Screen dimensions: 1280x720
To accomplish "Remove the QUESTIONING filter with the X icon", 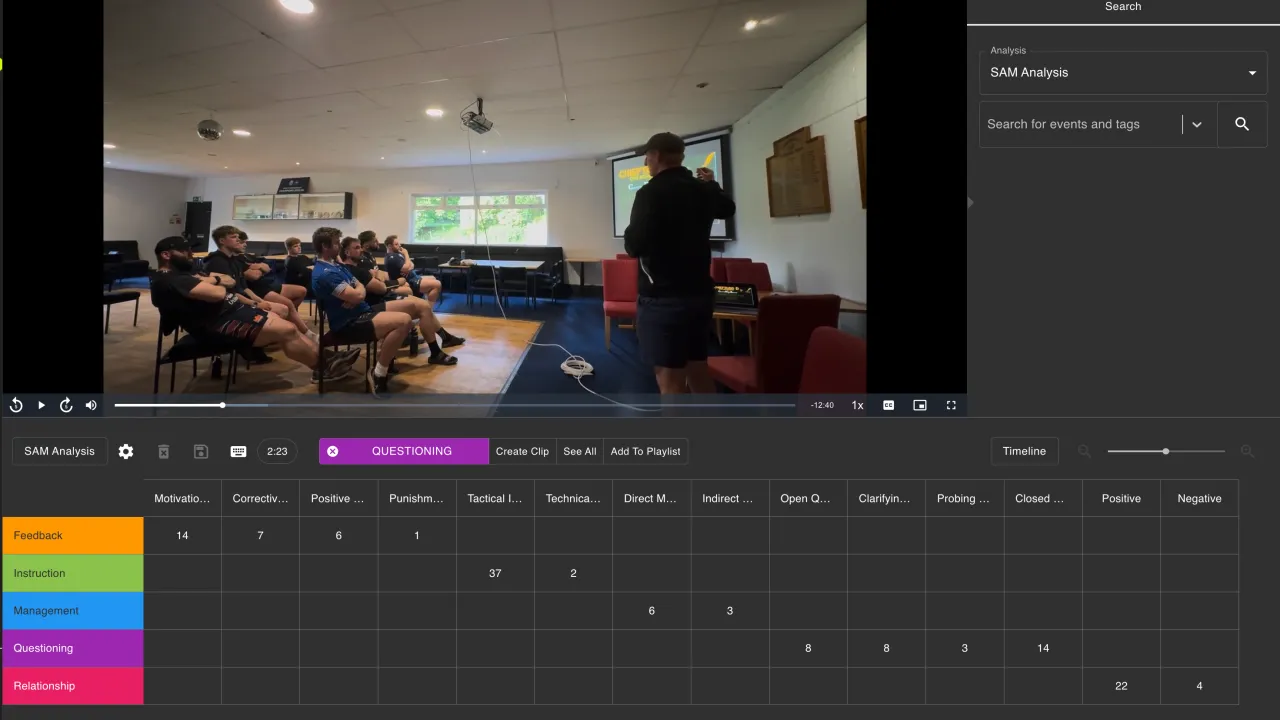I will click(333, 451).
